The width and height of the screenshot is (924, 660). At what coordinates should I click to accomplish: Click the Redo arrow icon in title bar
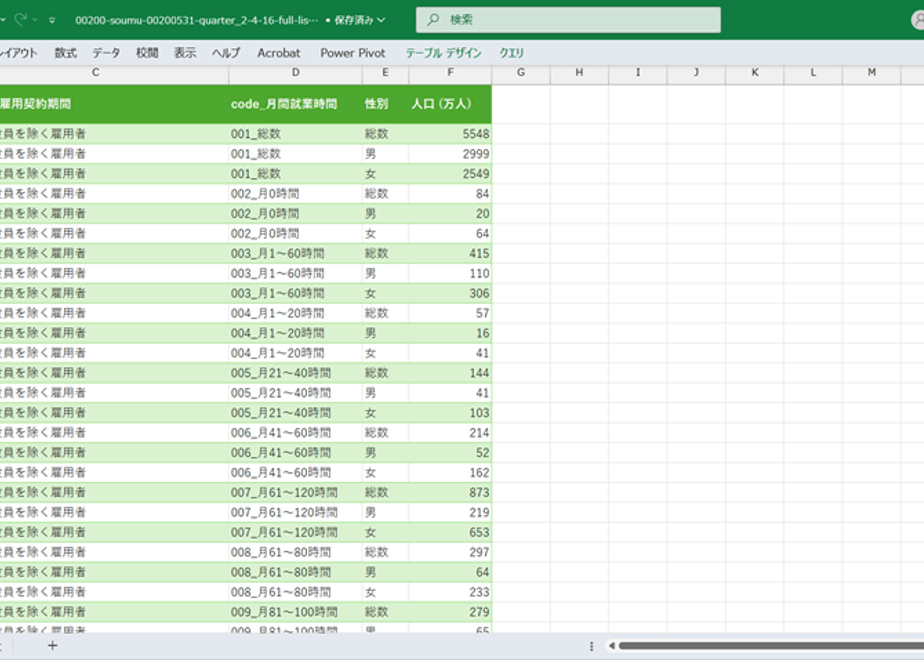21,19
